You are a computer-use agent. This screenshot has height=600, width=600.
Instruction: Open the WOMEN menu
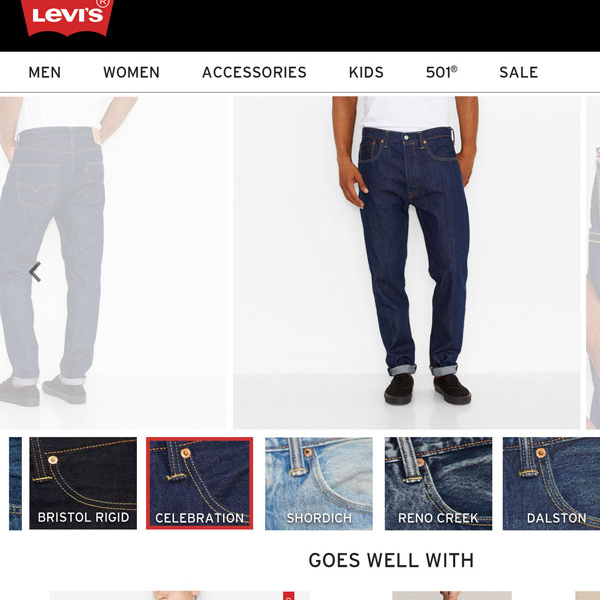[x=131, y=72]
